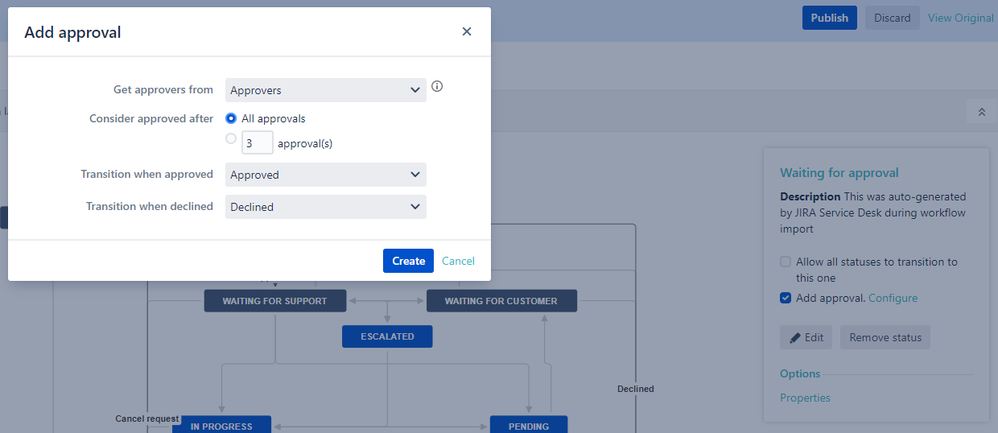Click the info icon beside Approvers dropdown
This screenshot has height=433, width=998.
click(x=437, y=87)
